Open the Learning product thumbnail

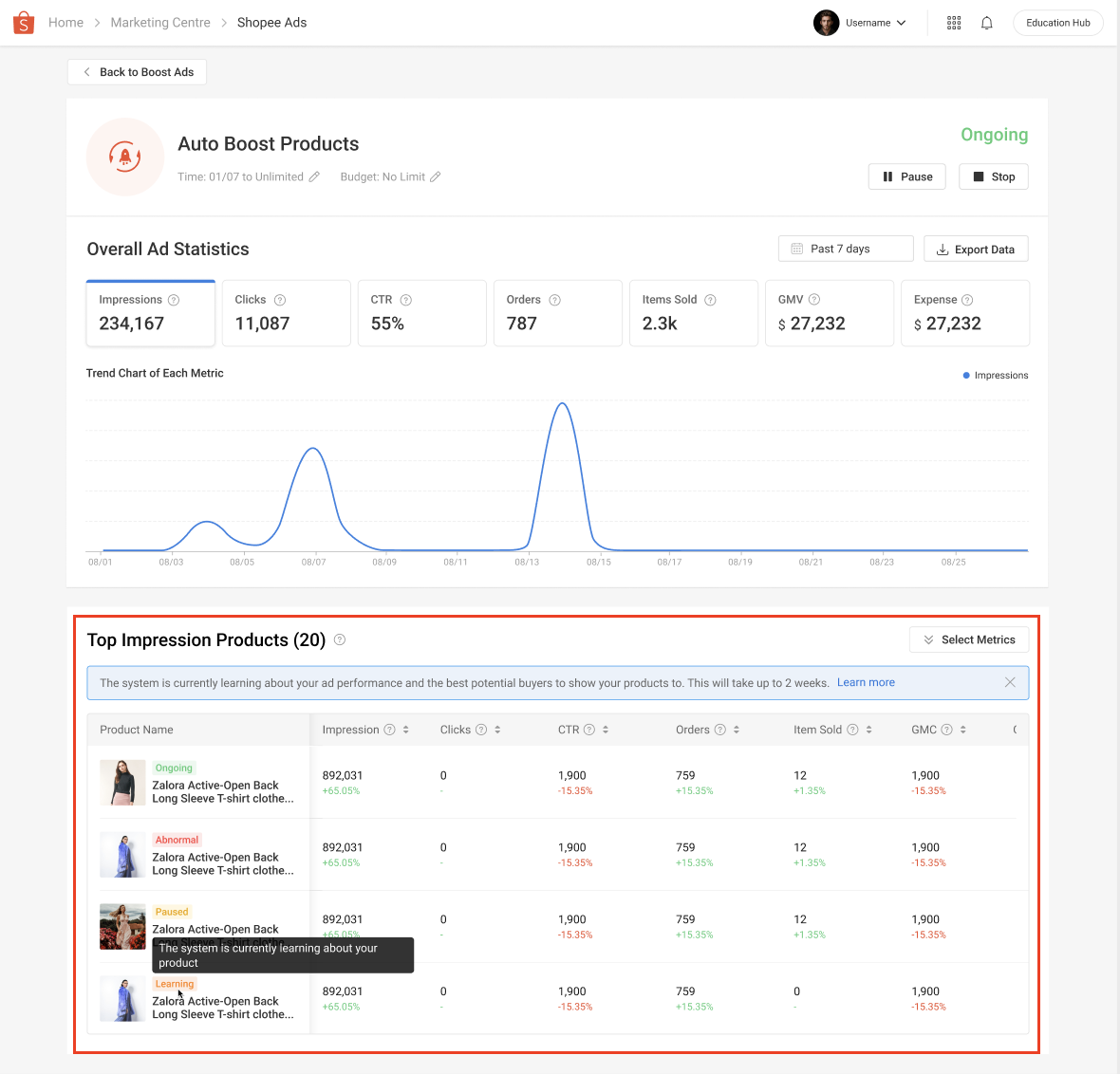122,999
